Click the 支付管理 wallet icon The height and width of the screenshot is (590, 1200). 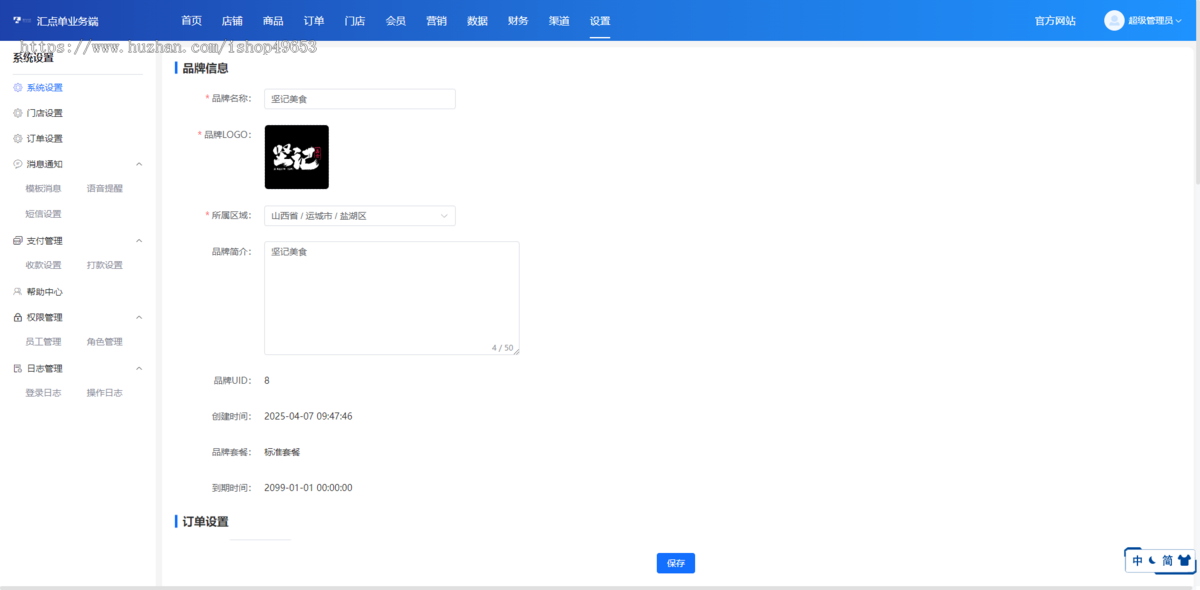[17, 241]
